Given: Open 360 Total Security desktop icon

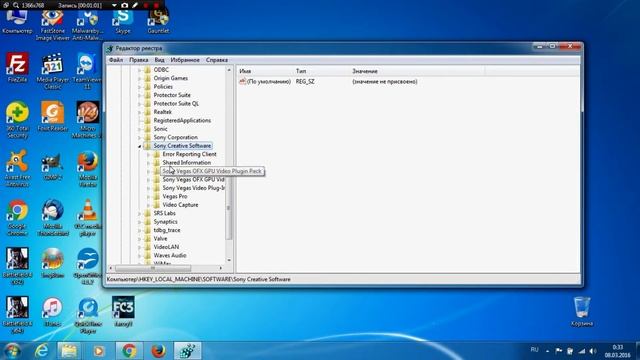Looking at the screenshot, I should [x=17, y=120].
